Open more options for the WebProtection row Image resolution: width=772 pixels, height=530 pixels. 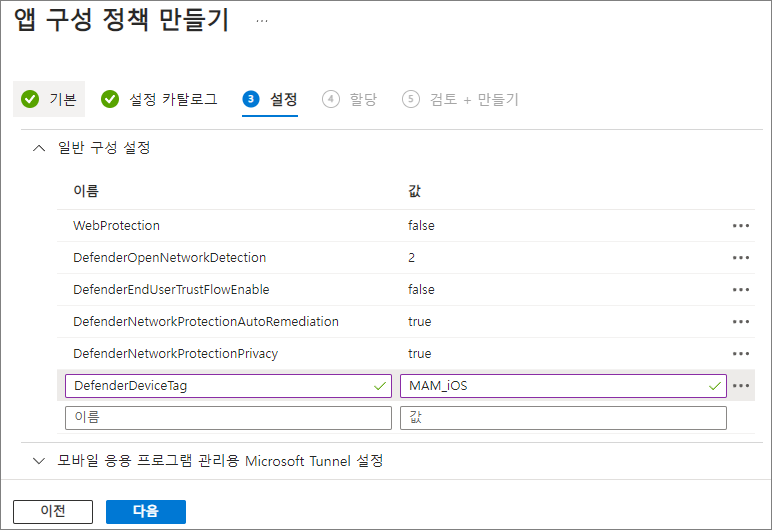(740, 226)
